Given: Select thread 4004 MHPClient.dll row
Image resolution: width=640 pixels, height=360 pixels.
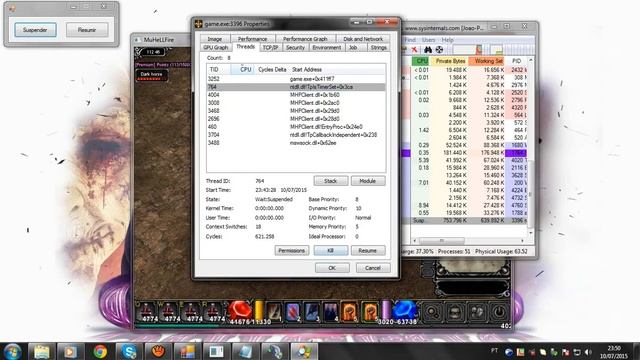Looking at the screenshot, I should tap(296, 95).
